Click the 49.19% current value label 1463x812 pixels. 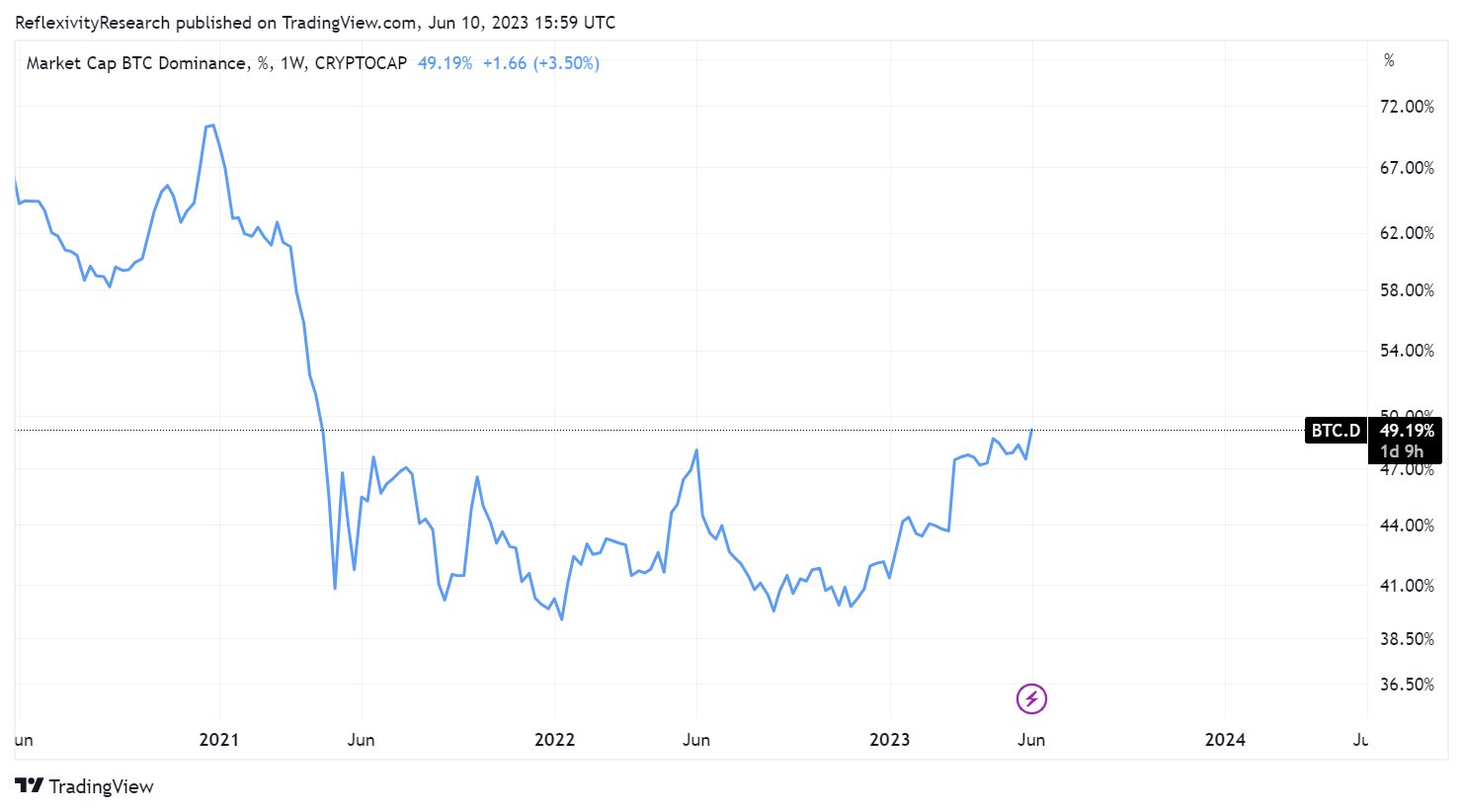[1407, 431]
